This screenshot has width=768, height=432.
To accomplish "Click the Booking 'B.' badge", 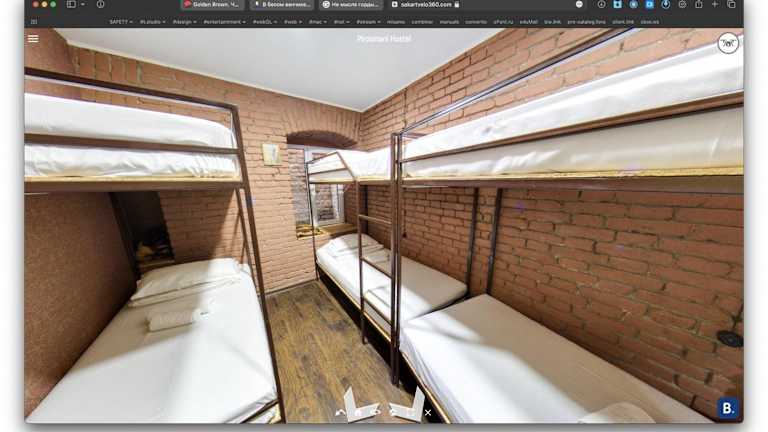I will 727,408.
